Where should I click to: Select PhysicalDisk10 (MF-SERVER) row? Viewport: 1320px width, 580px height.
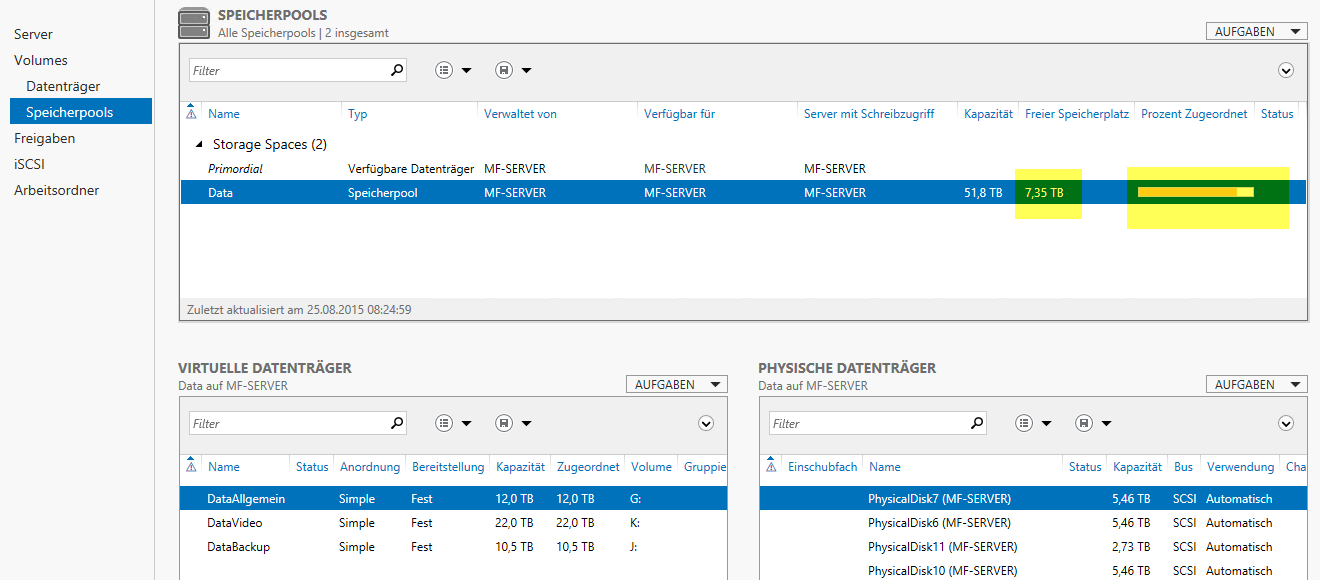[1033, 570]
